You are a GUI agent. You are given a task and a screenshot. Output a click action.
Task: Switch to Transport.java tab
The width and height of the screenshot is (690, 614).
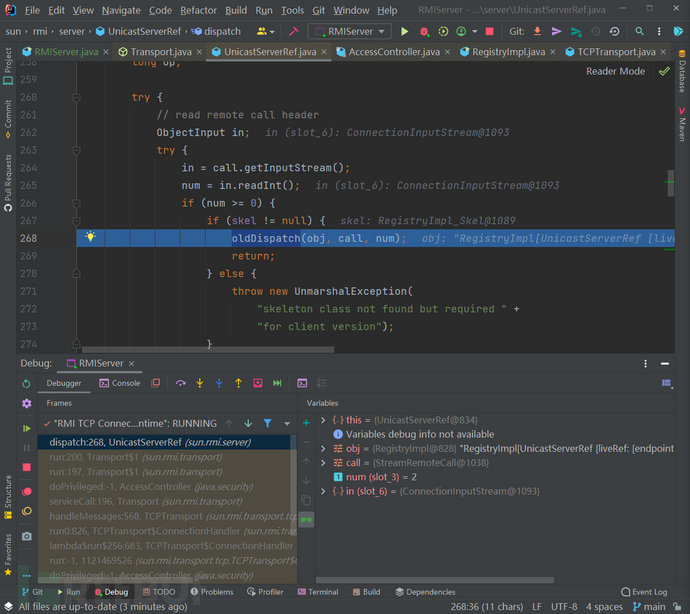[161, 52]
